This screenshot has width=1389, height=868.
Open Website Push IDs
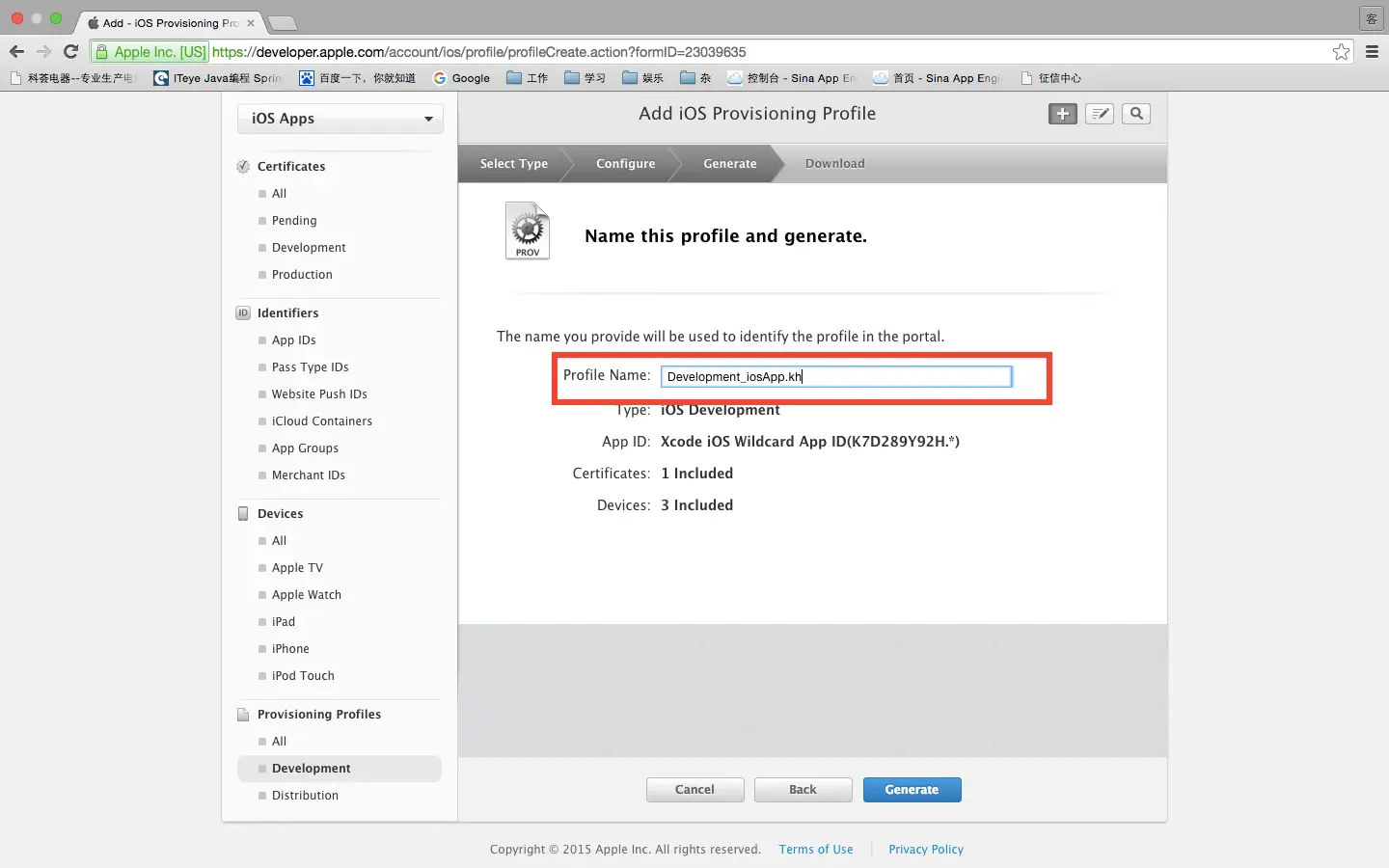coord(319,394)
